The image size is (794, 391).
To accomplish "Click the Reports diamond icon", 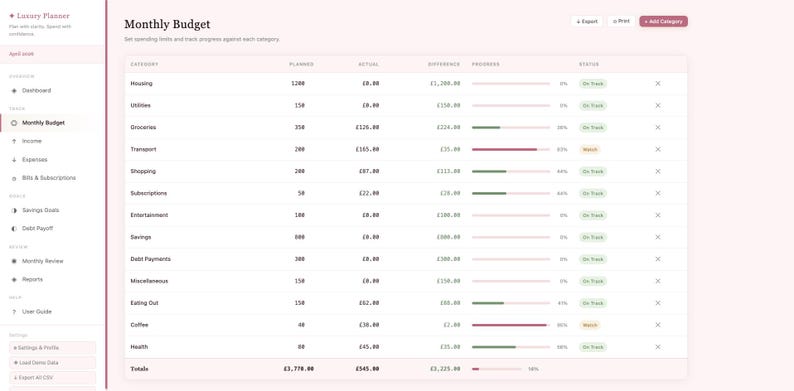I will pyautogui.click(x=14, y=280).
